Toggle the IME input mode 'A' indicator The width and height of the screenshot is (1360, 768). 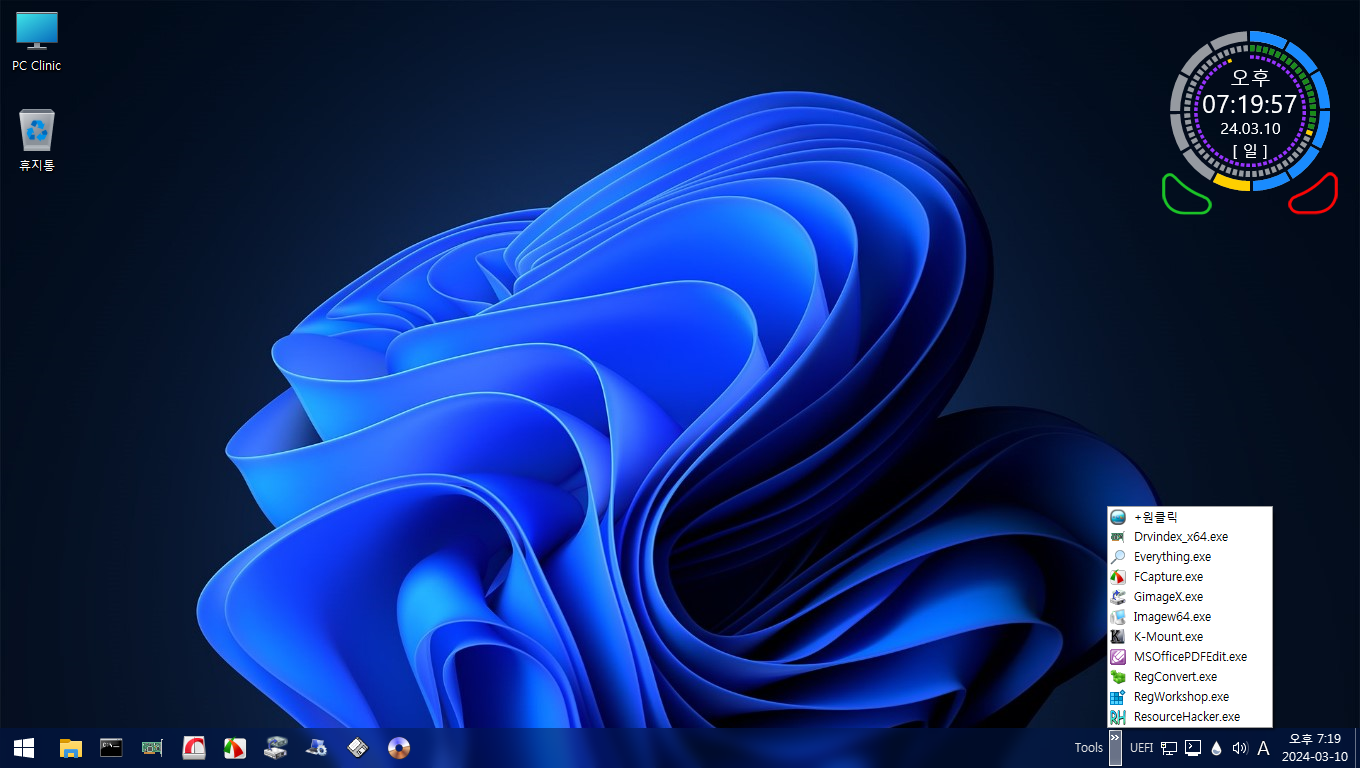[x=1263, y=748]
